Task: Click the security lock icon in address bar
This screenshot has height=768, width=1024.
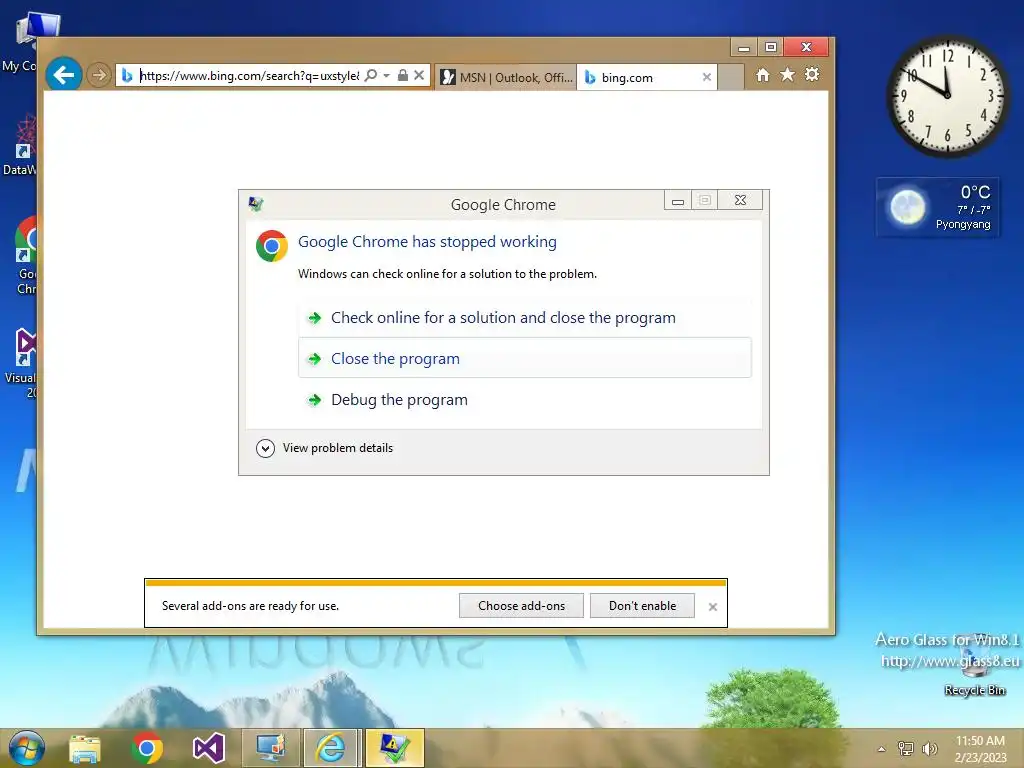Action: pos(403,75)
